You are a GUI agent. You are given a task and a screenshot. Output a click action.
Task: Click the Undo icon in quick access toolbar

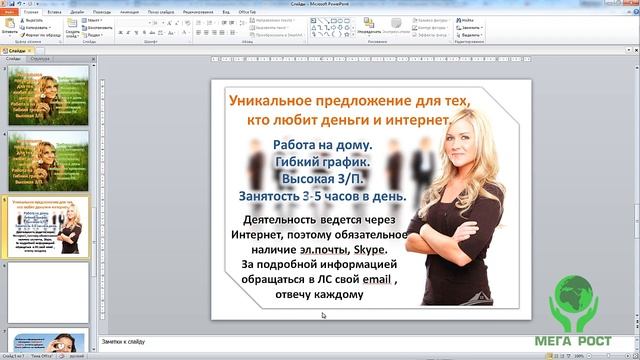coord(19,4)
